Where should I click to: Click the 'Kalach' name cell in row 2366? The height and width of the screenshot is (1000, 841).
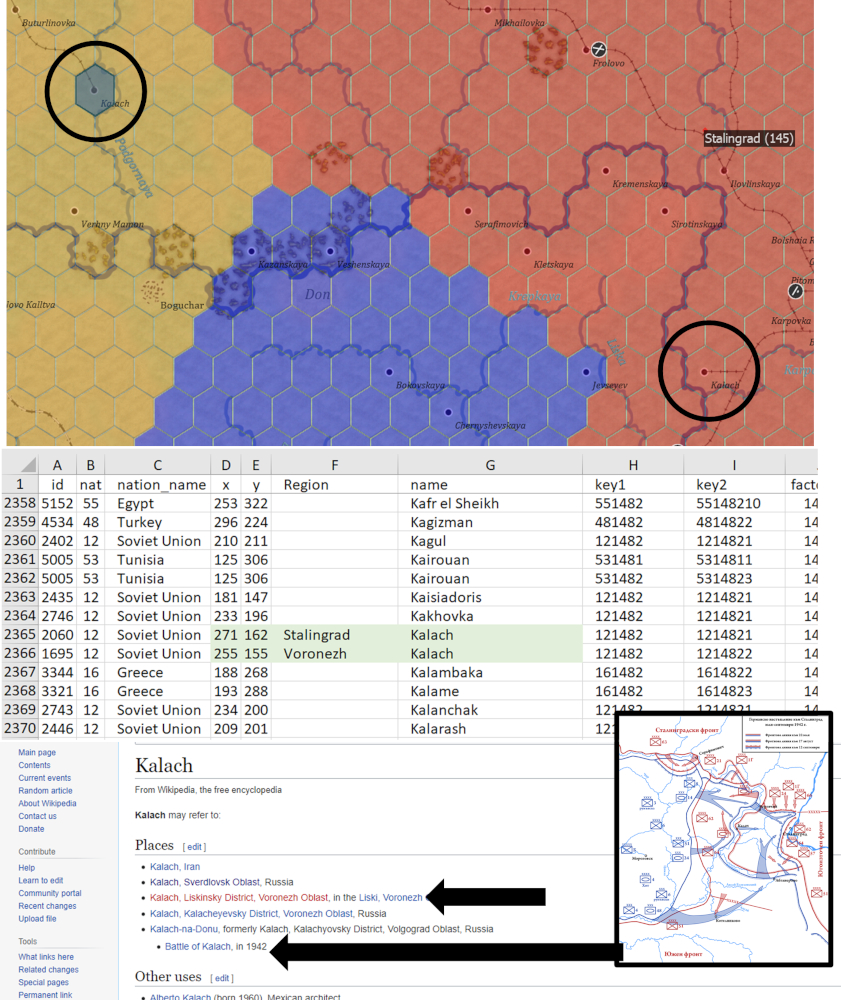[x=490, y=653]
